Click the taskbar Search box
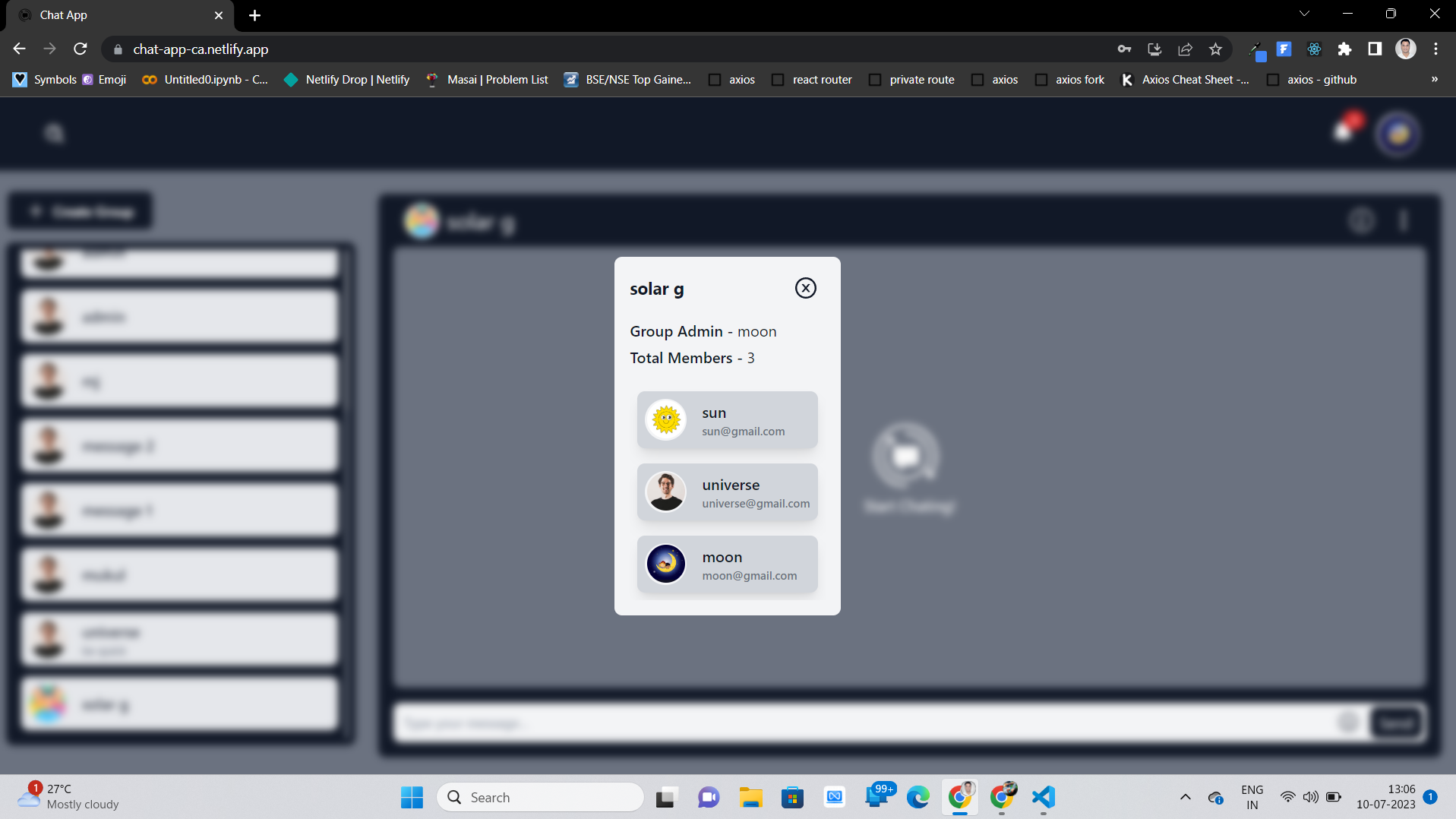Image resolution: width=1456 pixels, height=819 pixels. (x=540, y=797)
